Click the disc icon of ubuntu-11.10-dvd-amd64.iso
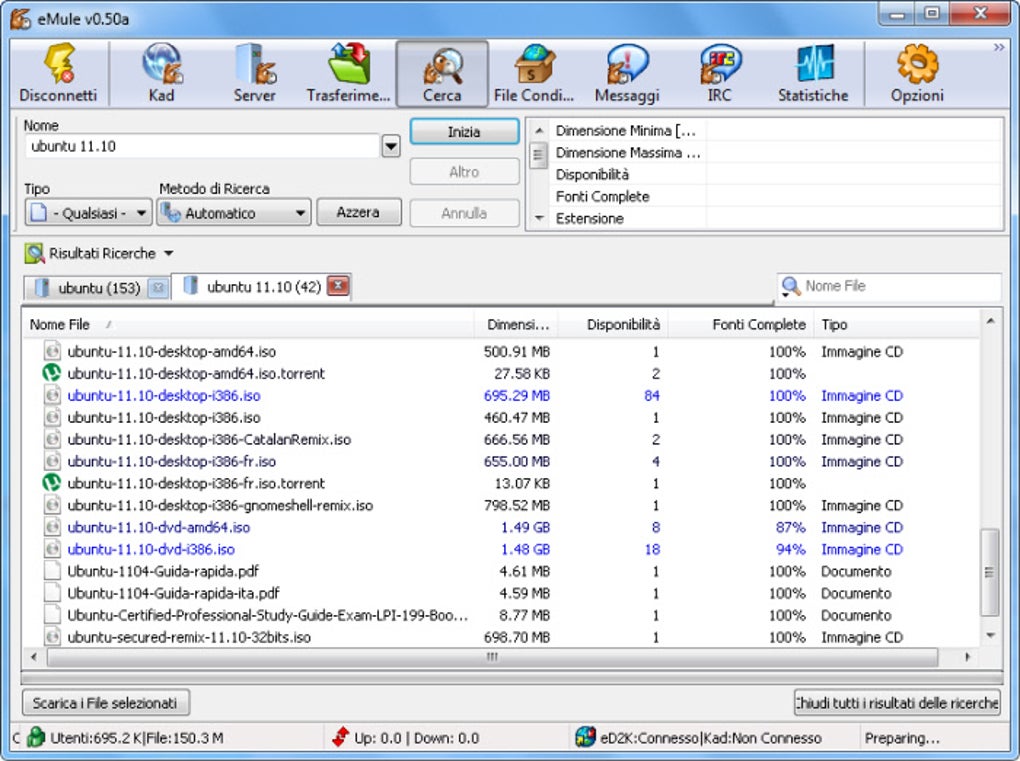The image size is (1020, 761). [x=52, y=527]
